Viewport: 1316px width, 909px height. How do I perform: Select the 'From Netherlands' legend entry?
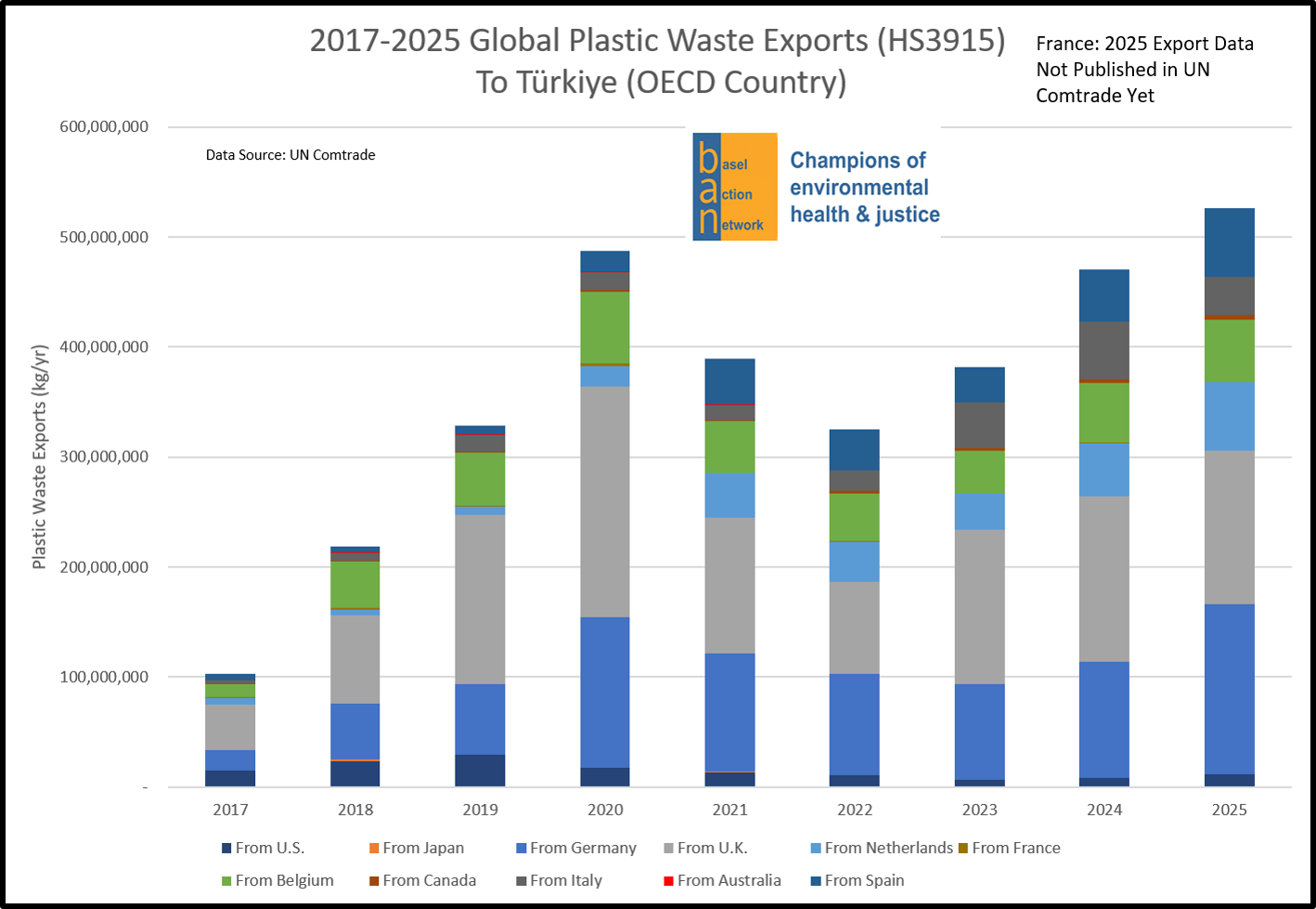click(882, 849)
